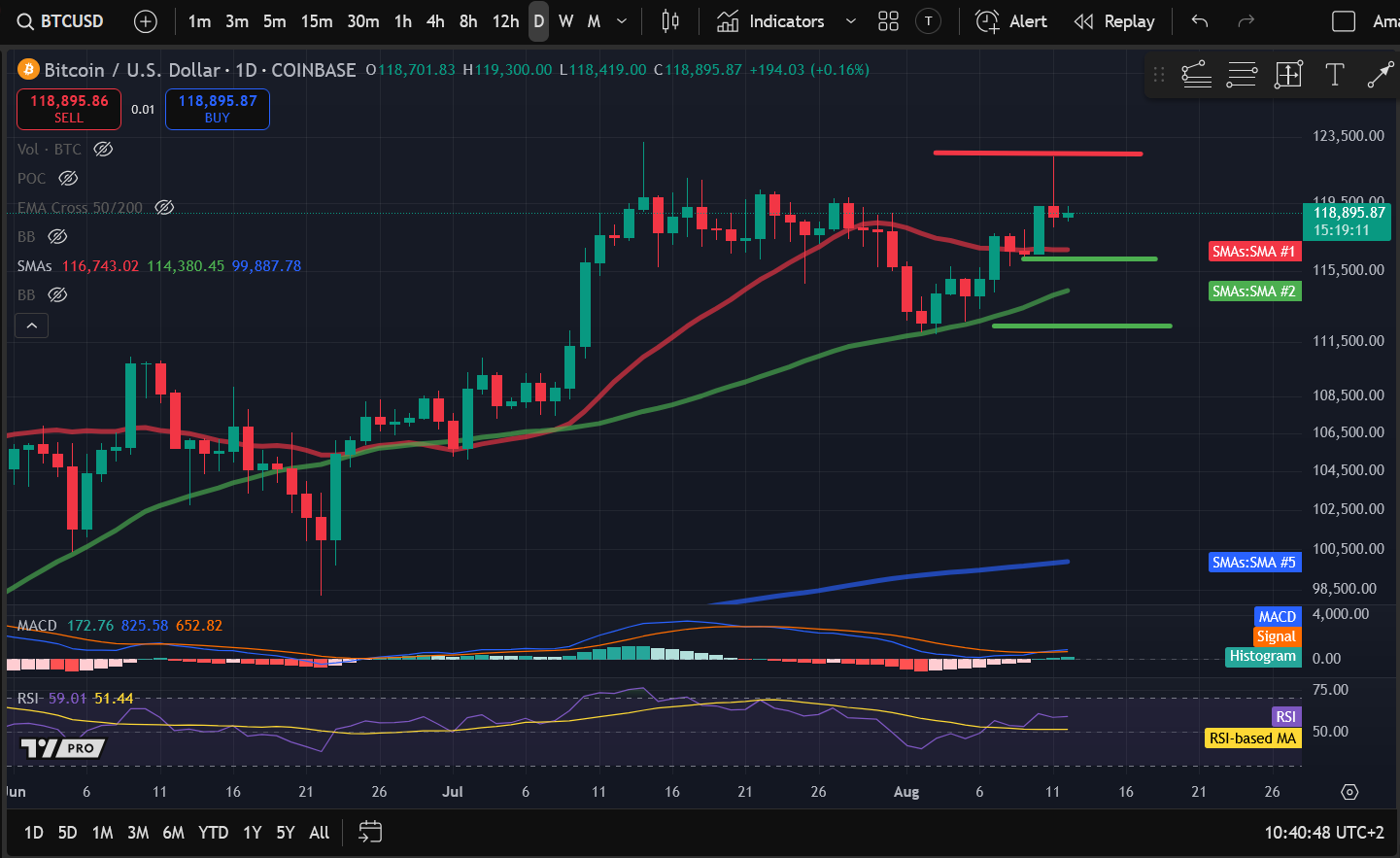
Task: Click the SMAs:SMA #5 price label
Action: (x=1254, y=562)
